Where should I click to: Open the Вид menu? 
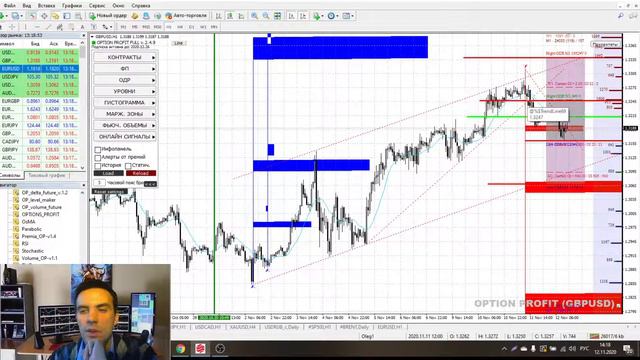(x=27, y=6)
